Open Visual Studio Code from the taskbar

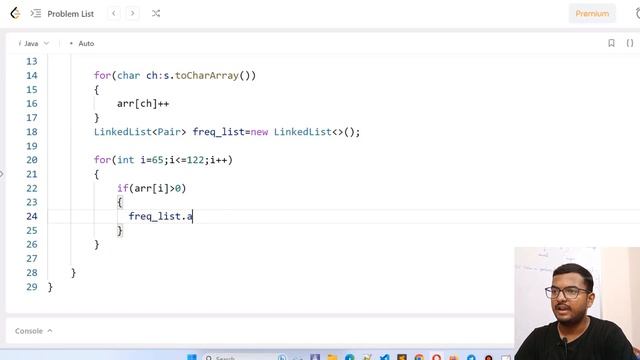384,358
